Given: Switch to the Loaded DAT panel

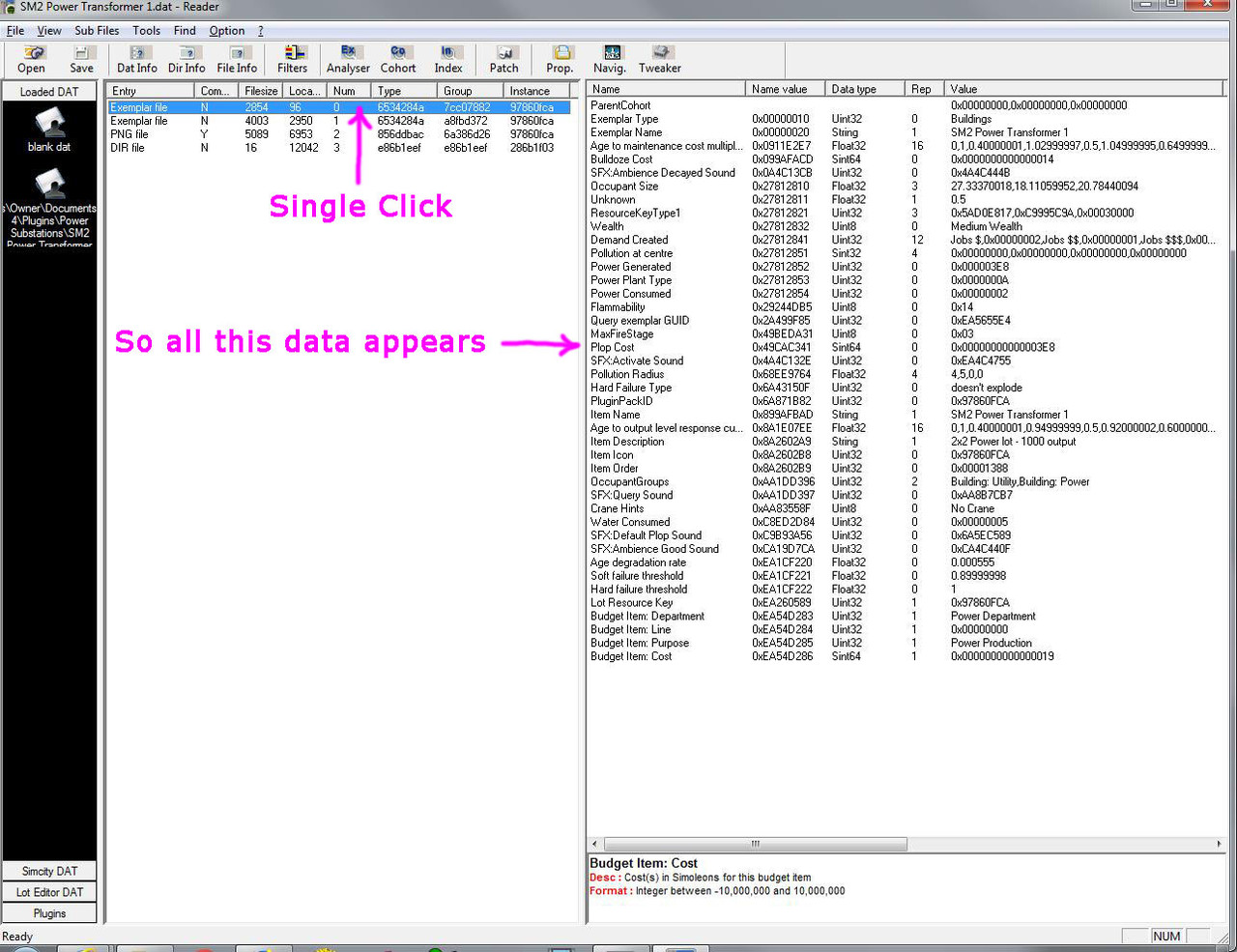Looking at the screenshot, I should point(49,92).
